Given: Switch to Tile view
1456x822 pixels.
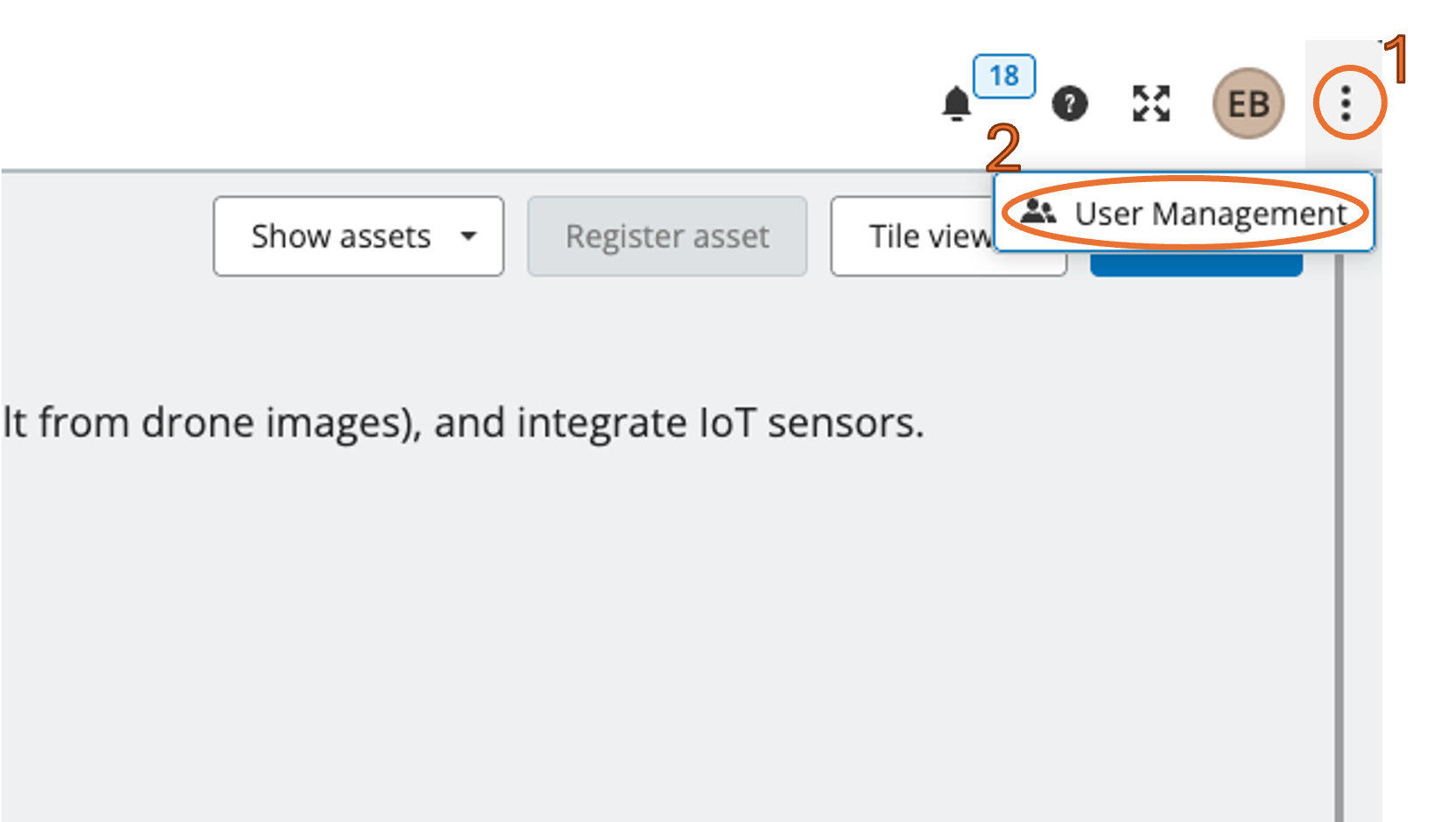Looking at the screenshot, I should click(930, 235).
